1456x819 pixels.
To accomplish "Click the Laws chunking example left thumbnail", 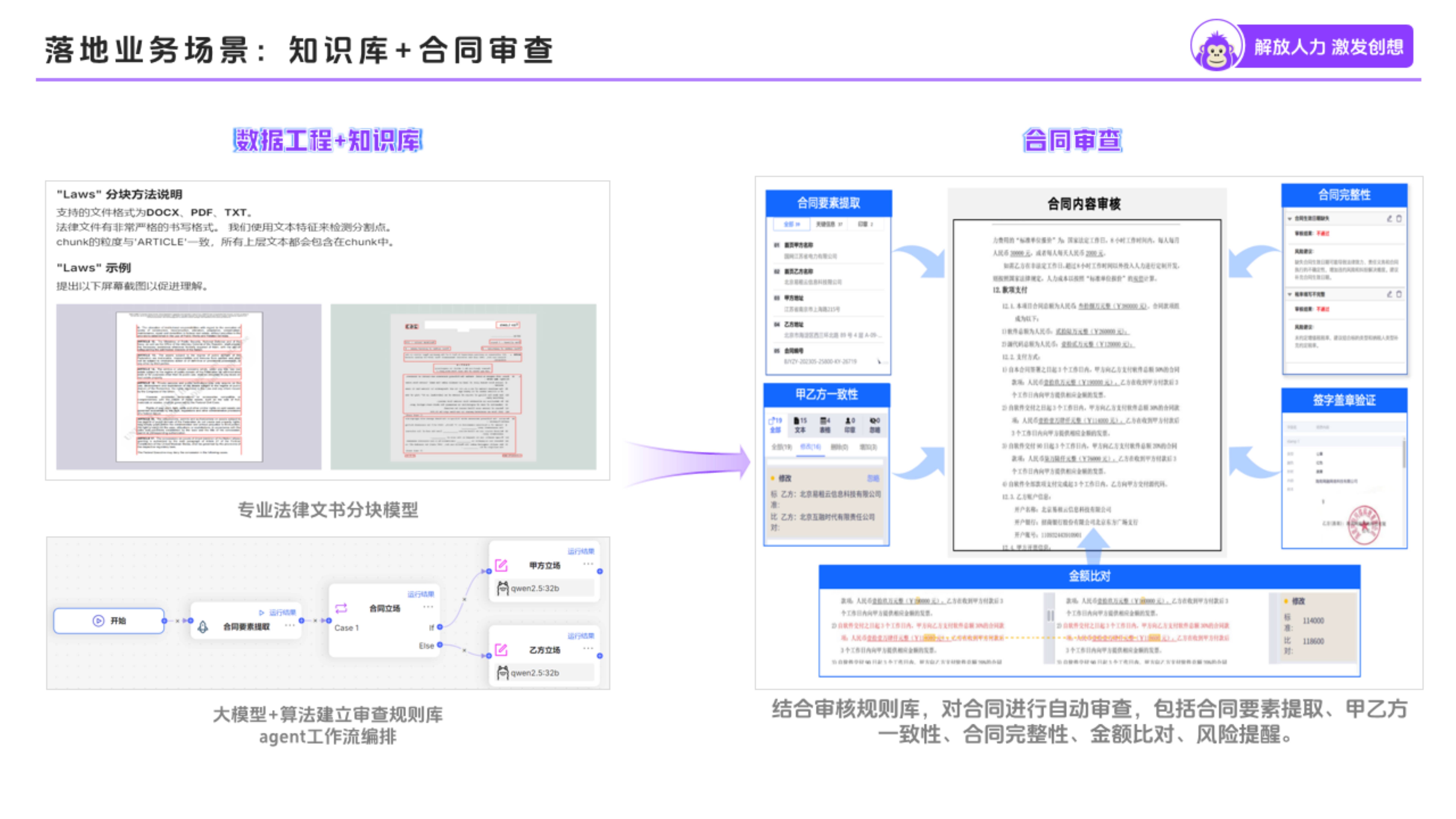I will tap(189, 387).
